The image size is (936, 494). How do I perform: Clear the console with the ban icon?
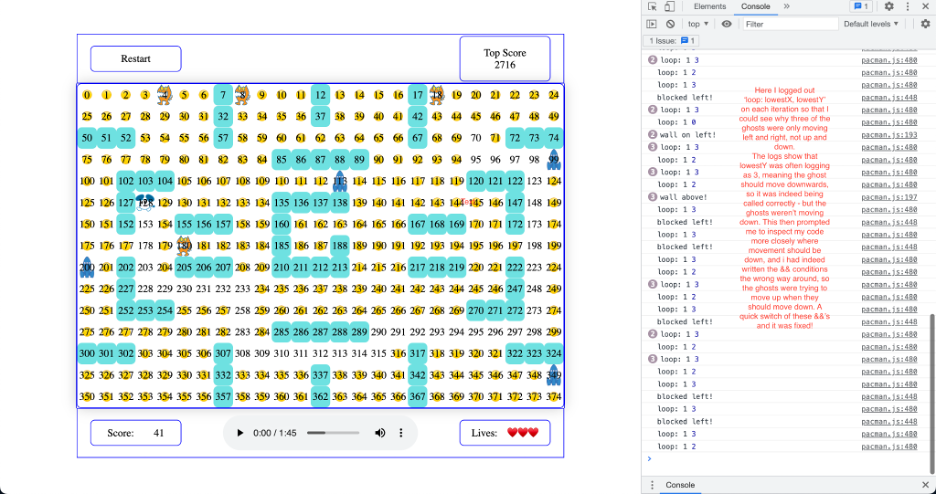coord(670,24)
